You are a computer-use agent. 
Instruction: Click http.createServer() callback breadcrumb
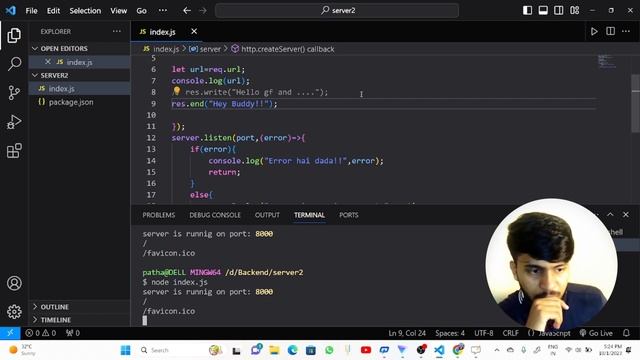point(283,49)
